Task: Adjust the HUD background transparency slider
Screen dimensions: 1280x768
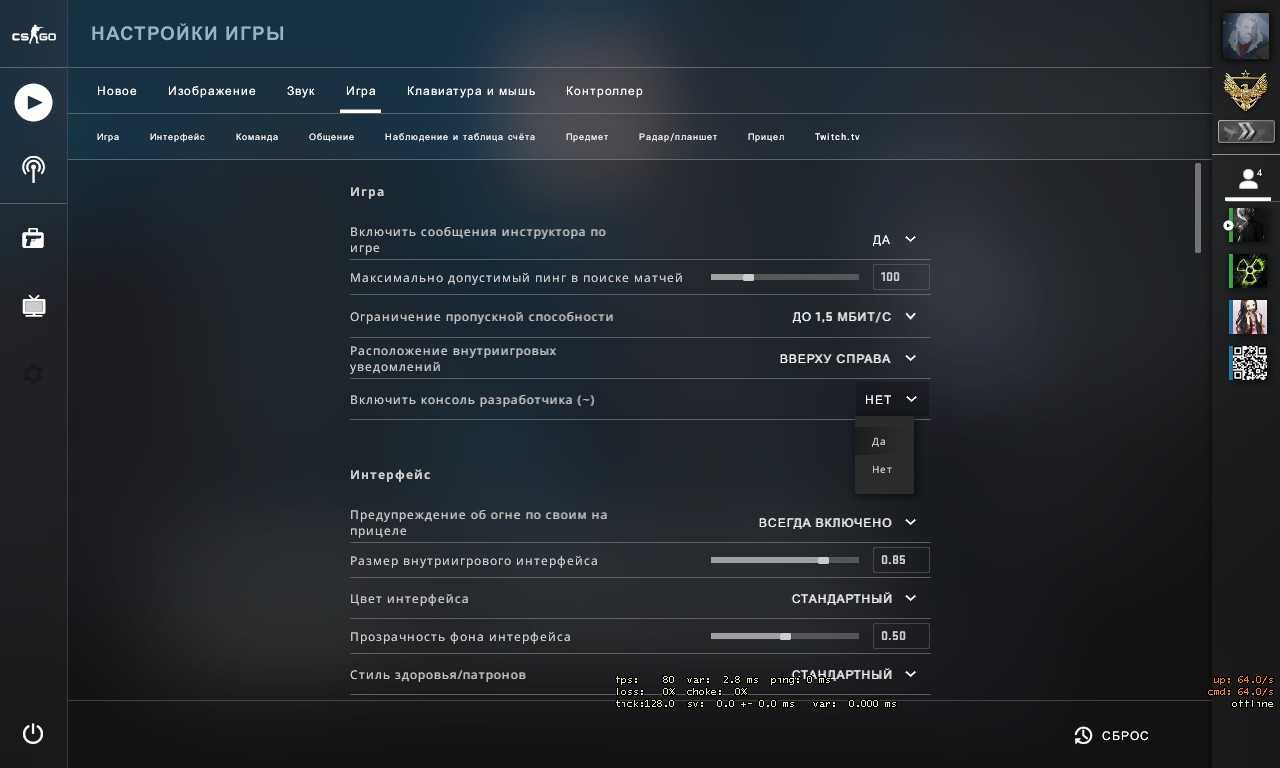Action: click(x=785, y=636)
